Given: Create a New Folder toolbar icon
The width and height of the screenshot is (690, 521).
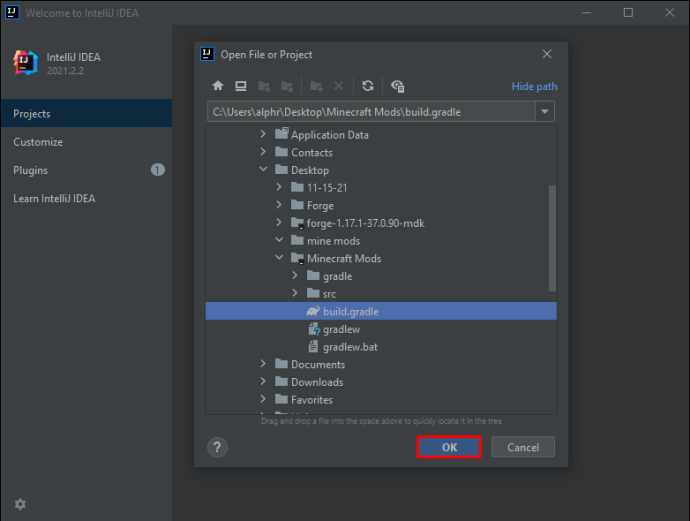Looking at the screenshot, I should (x=316, y=86).
